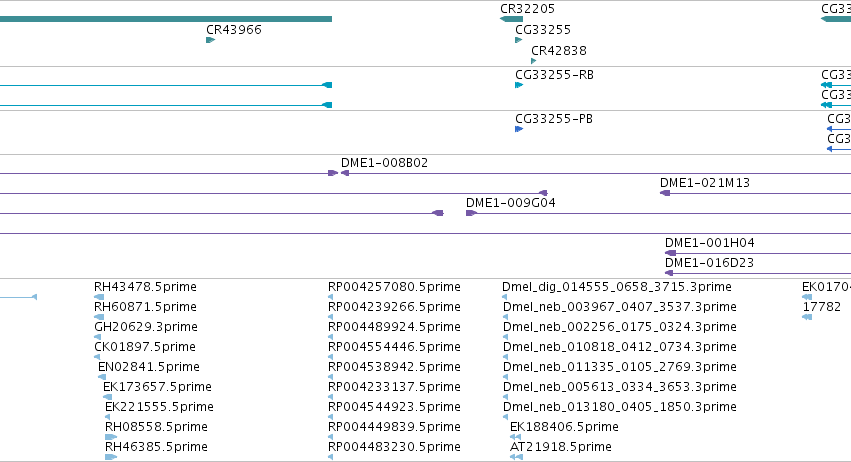Screen dimensions: 851x462
Task: Click the DME1-008B02 left-pointing arrow end
Action: pos(345,173)
